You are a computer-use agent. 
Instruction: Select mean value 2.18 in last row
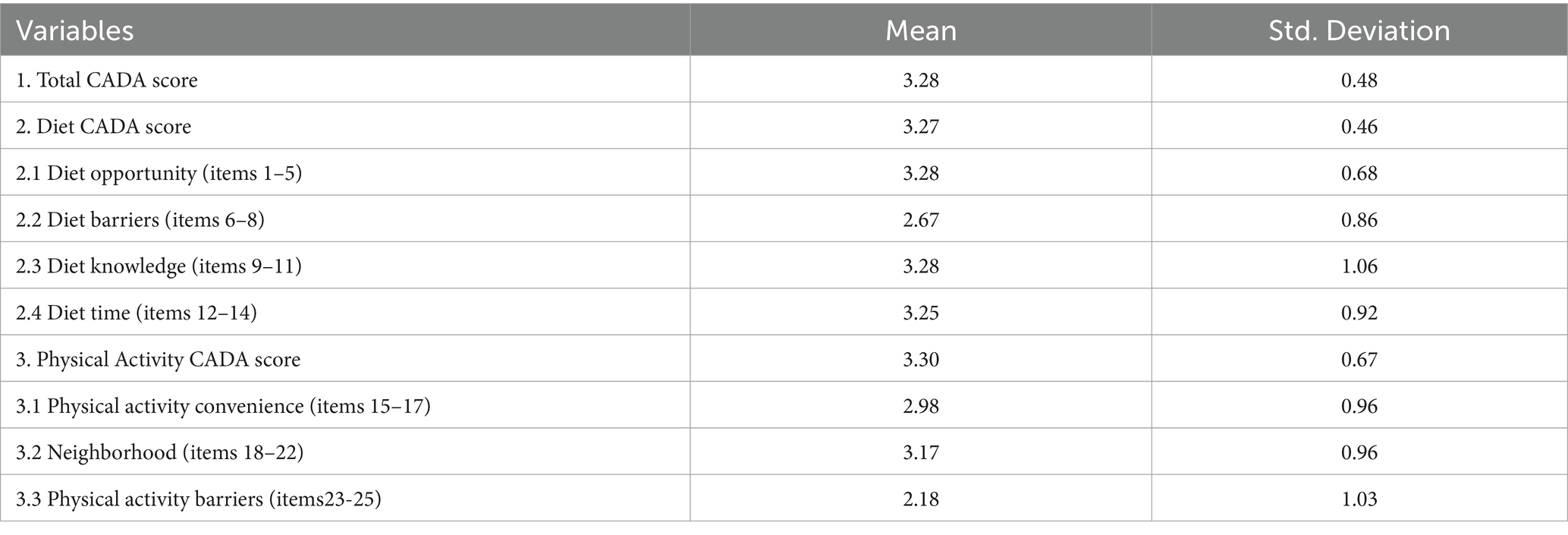coord(921,499)
